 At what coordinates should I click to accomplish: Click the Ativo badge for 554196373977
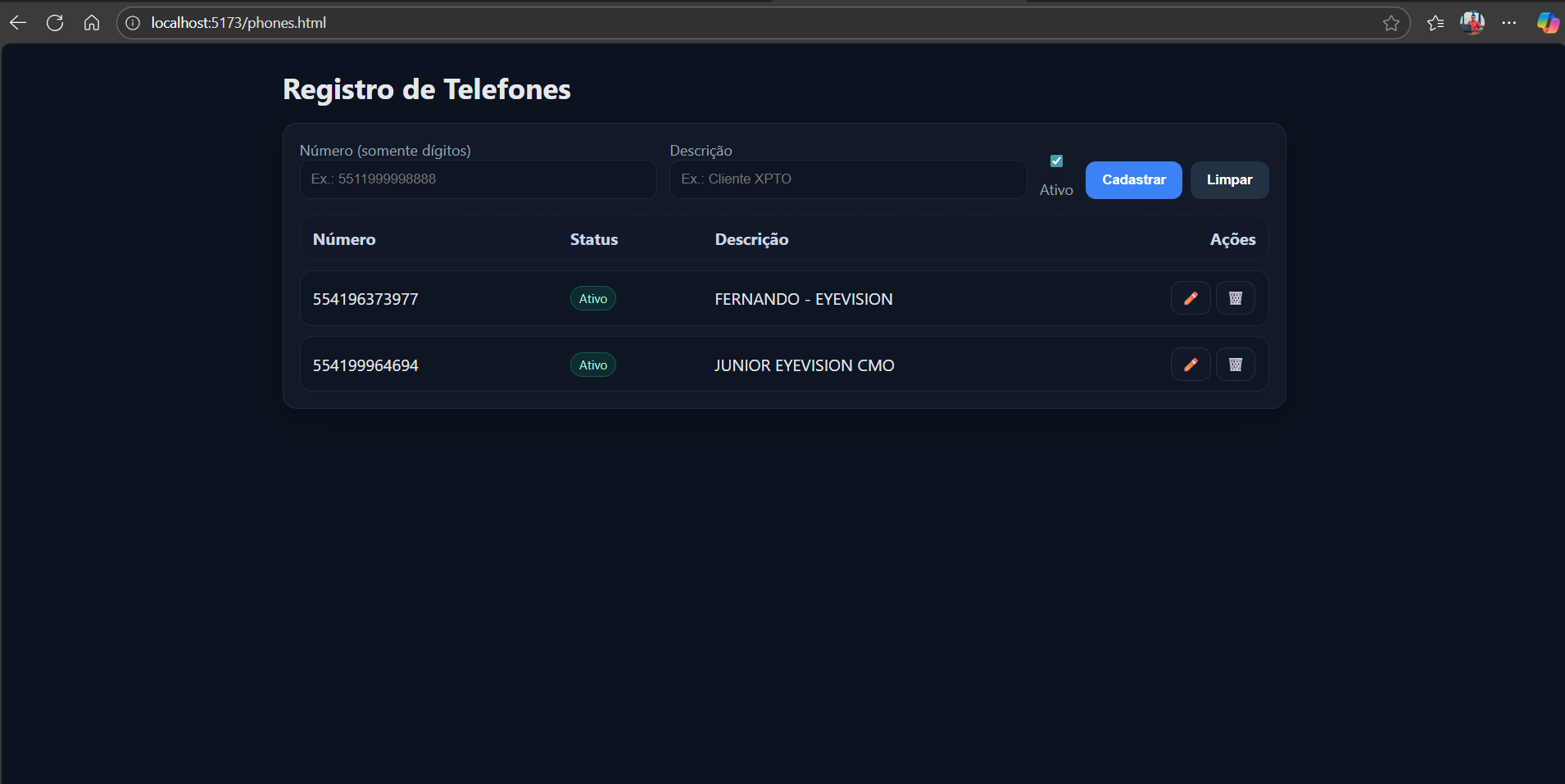592,299
